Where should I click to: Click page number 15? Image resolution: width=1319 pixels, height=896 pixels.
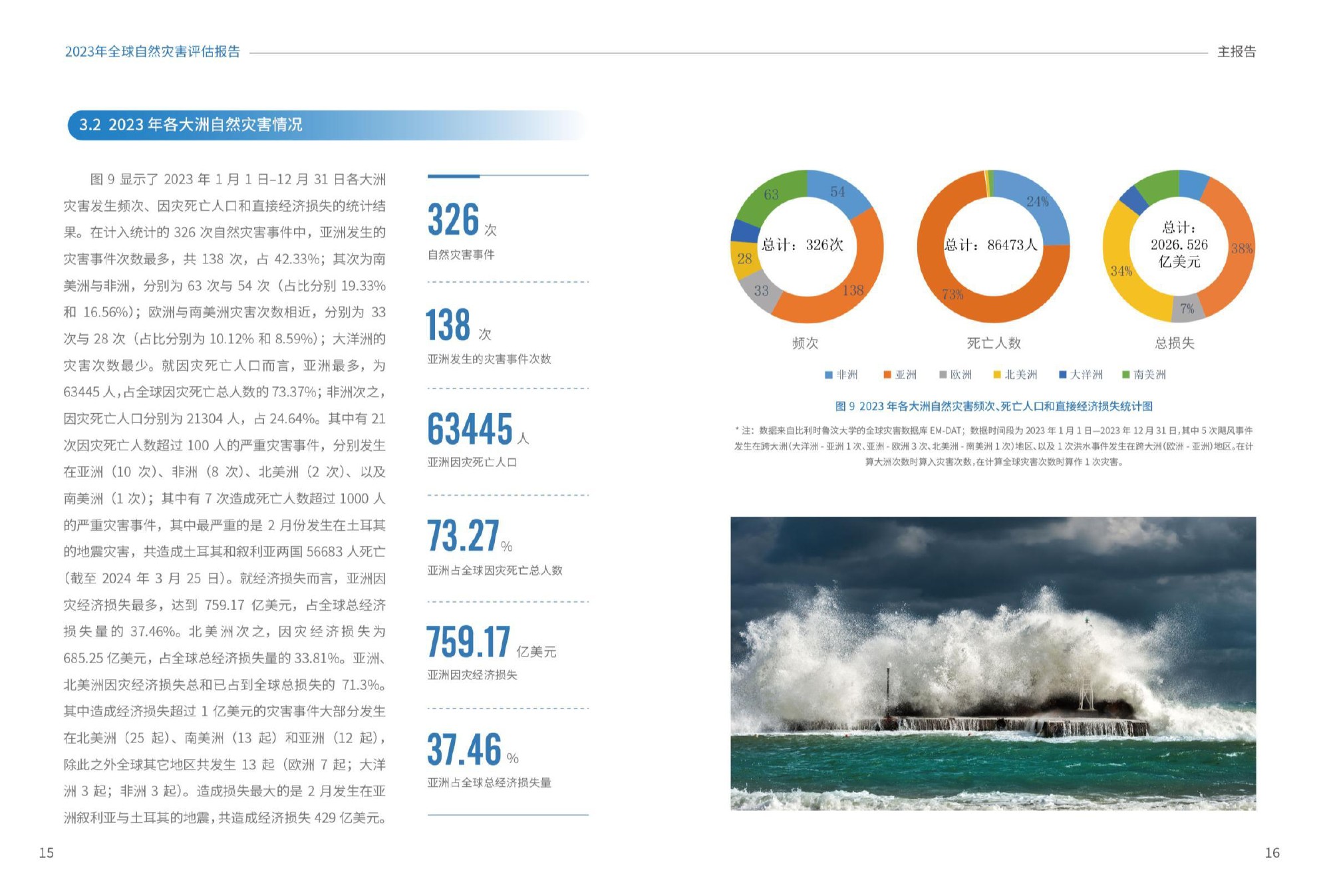(x=46, y=853)
